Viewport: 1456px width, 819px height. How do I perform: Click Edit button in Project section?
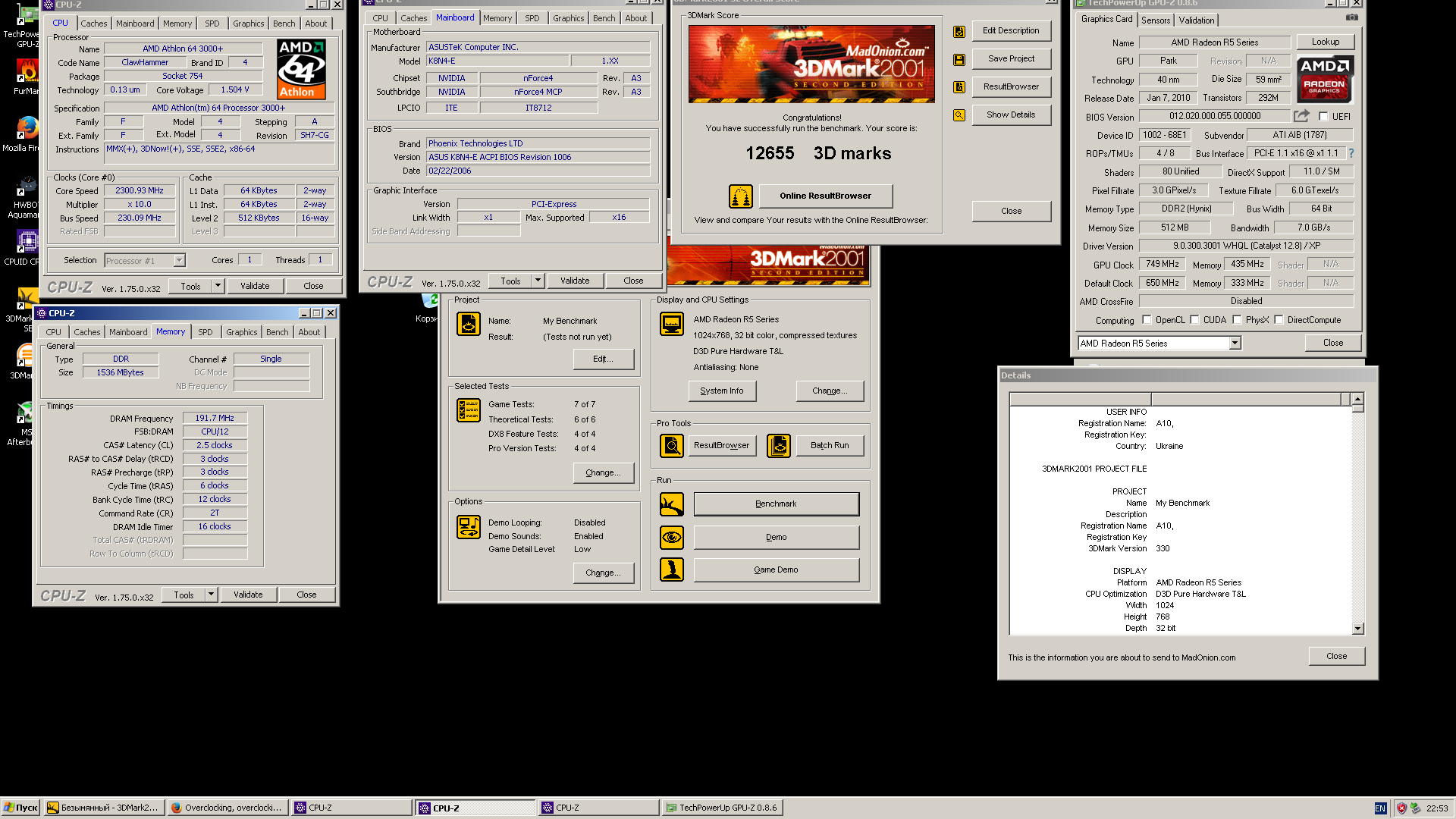pyautogui.click(x=604, y=359)
